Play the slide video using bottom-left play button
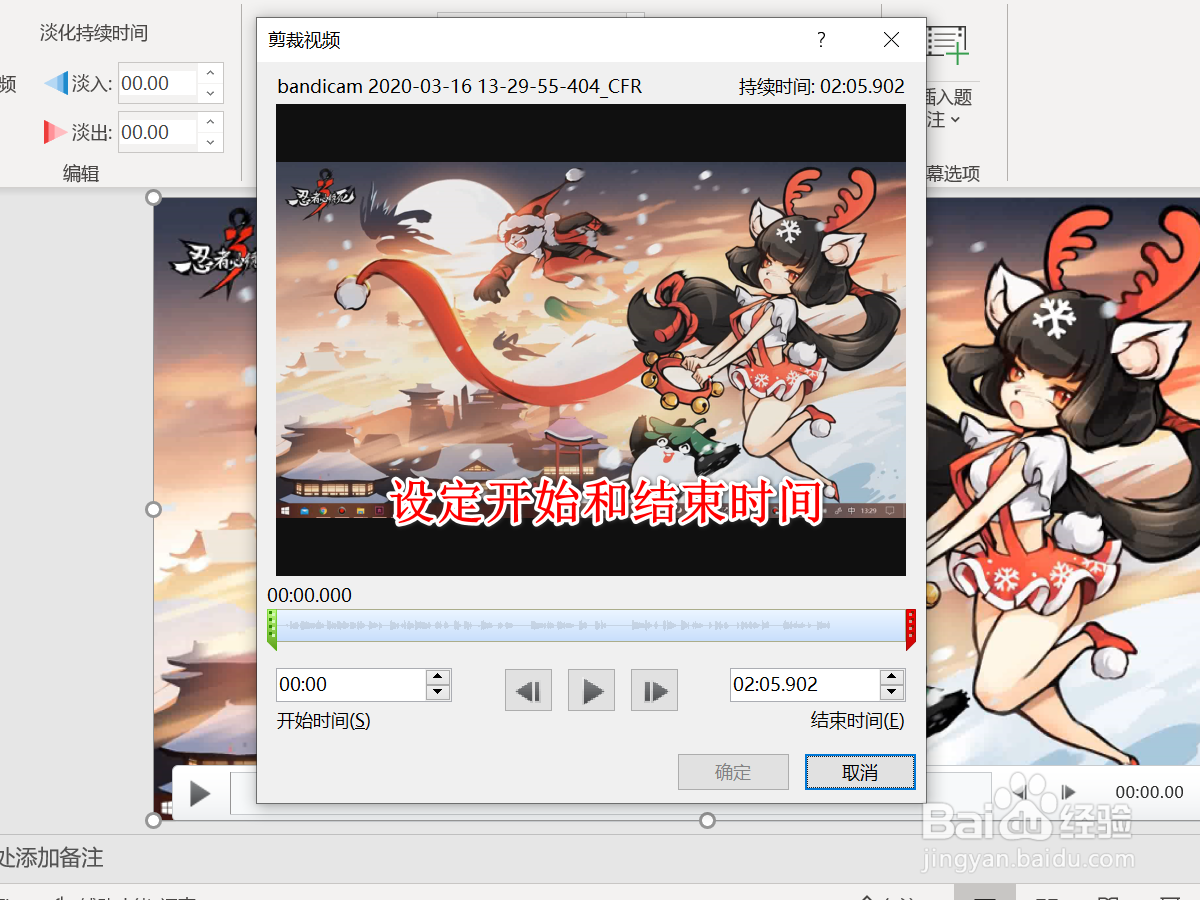 coord(200,794)
